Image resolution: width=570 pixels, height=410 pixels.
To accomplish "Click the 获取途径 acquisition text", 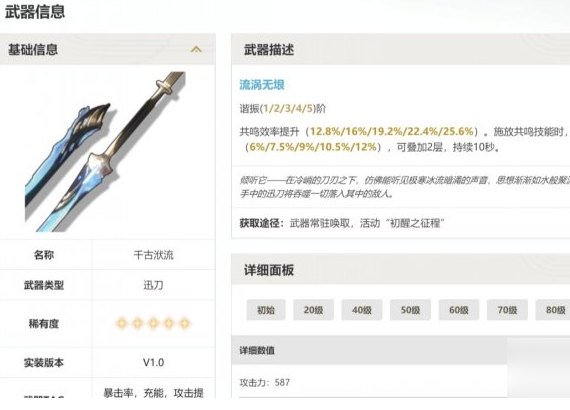I will coord(342,223).
